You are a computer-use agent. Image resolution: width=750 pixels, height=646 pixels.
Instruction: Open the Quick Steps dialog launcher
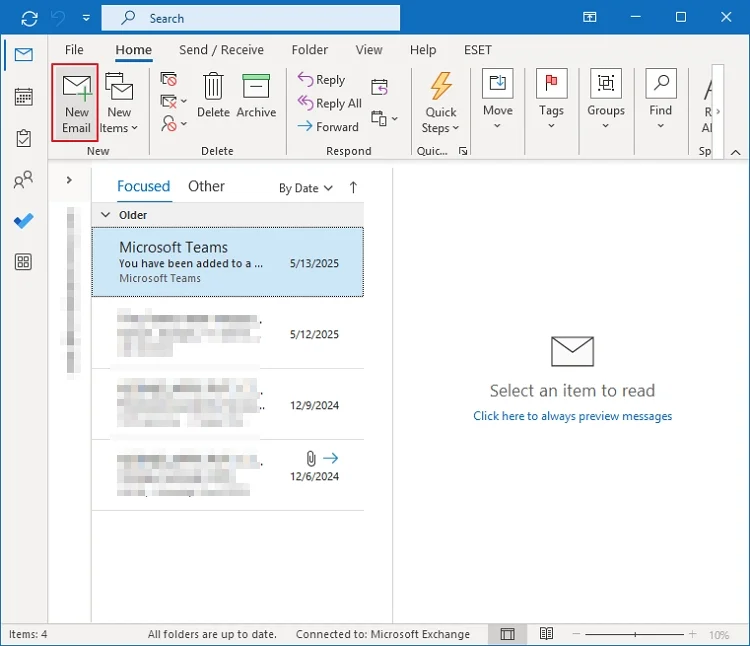click(x=463, y=151)
